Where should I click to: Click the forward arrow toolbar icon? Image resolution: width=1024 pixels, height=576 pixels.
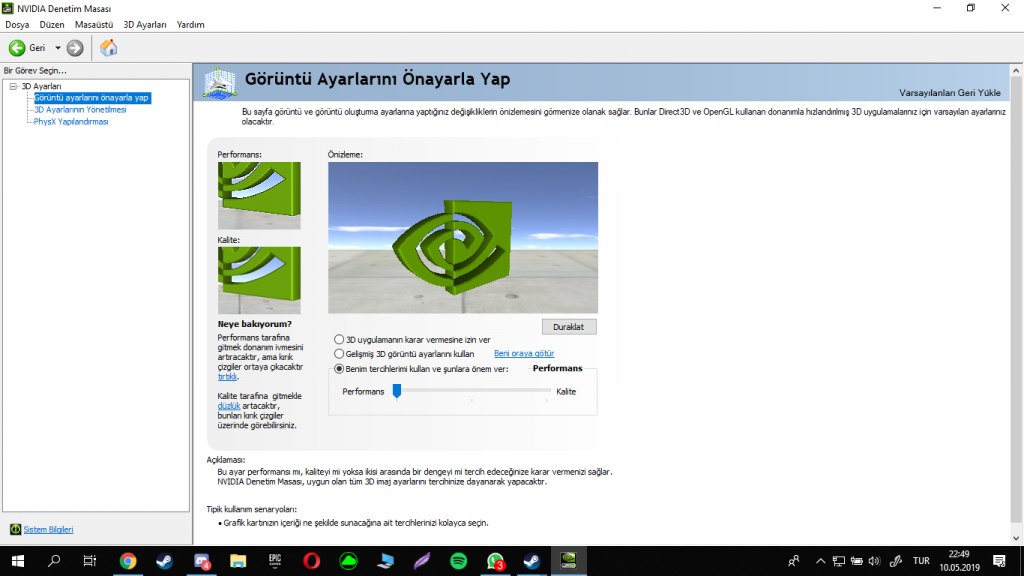pos(75,48)
